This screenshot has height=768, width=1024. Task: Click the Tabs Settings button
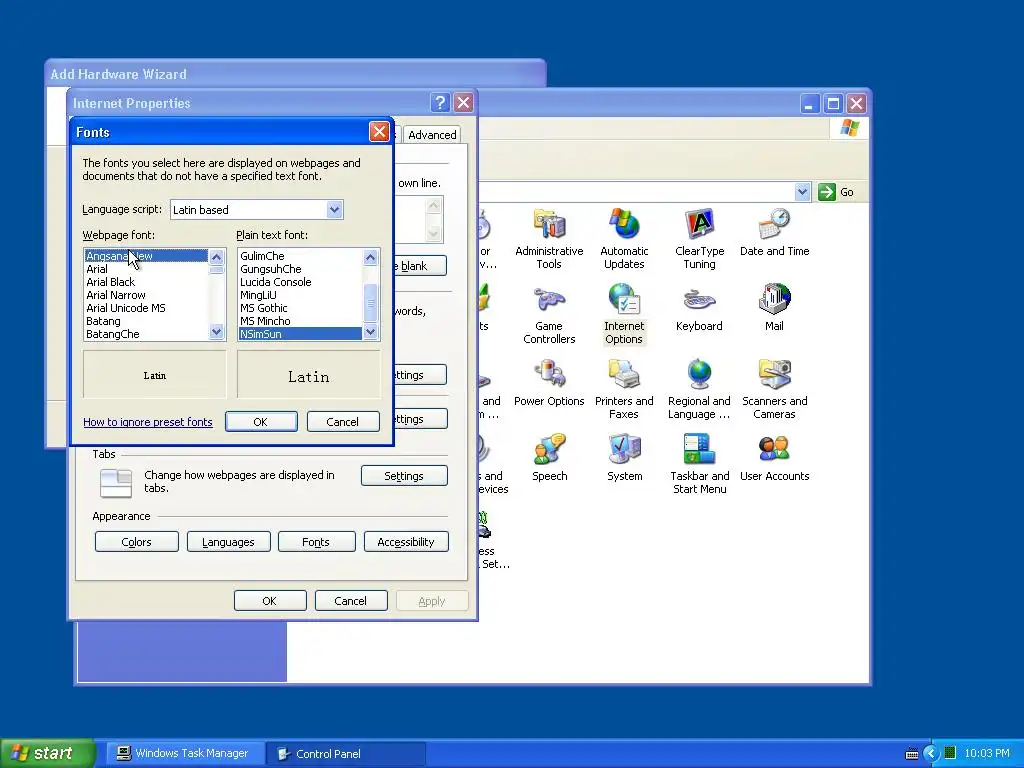(x=404, y=476)
